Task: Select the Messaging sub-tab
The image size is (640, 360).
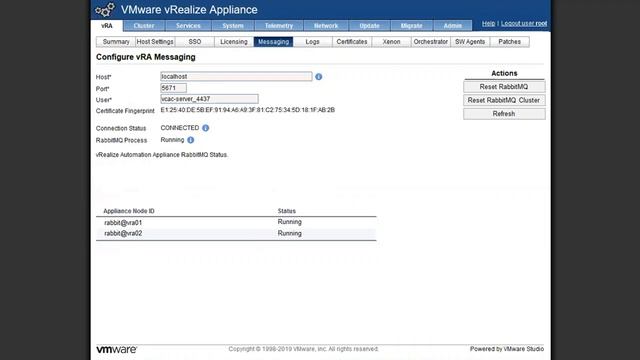Action: (273, 42)
